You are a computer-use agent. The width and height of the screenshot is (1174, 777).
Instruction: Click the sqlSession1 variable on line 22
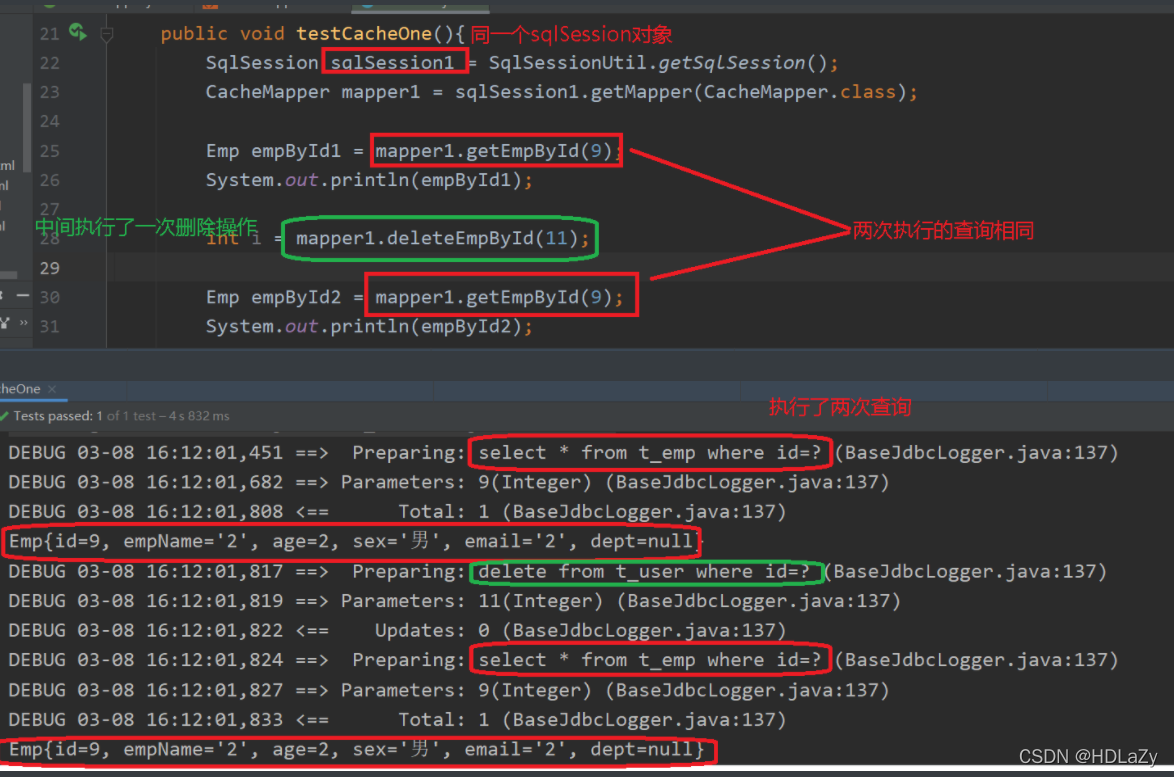point(392,63)
